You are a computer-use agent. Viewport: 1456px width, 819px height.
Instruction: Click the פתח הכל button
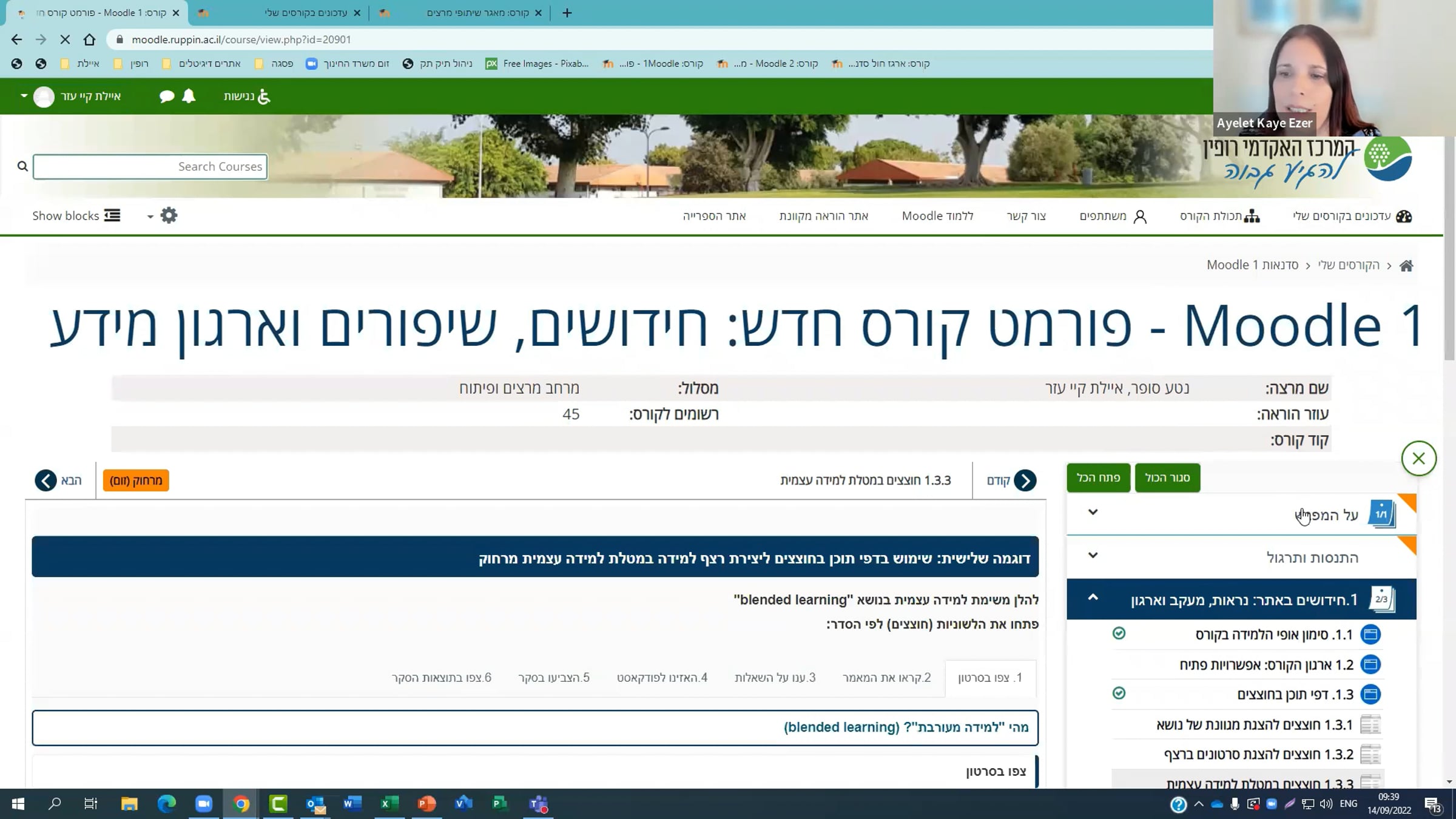1098,477
